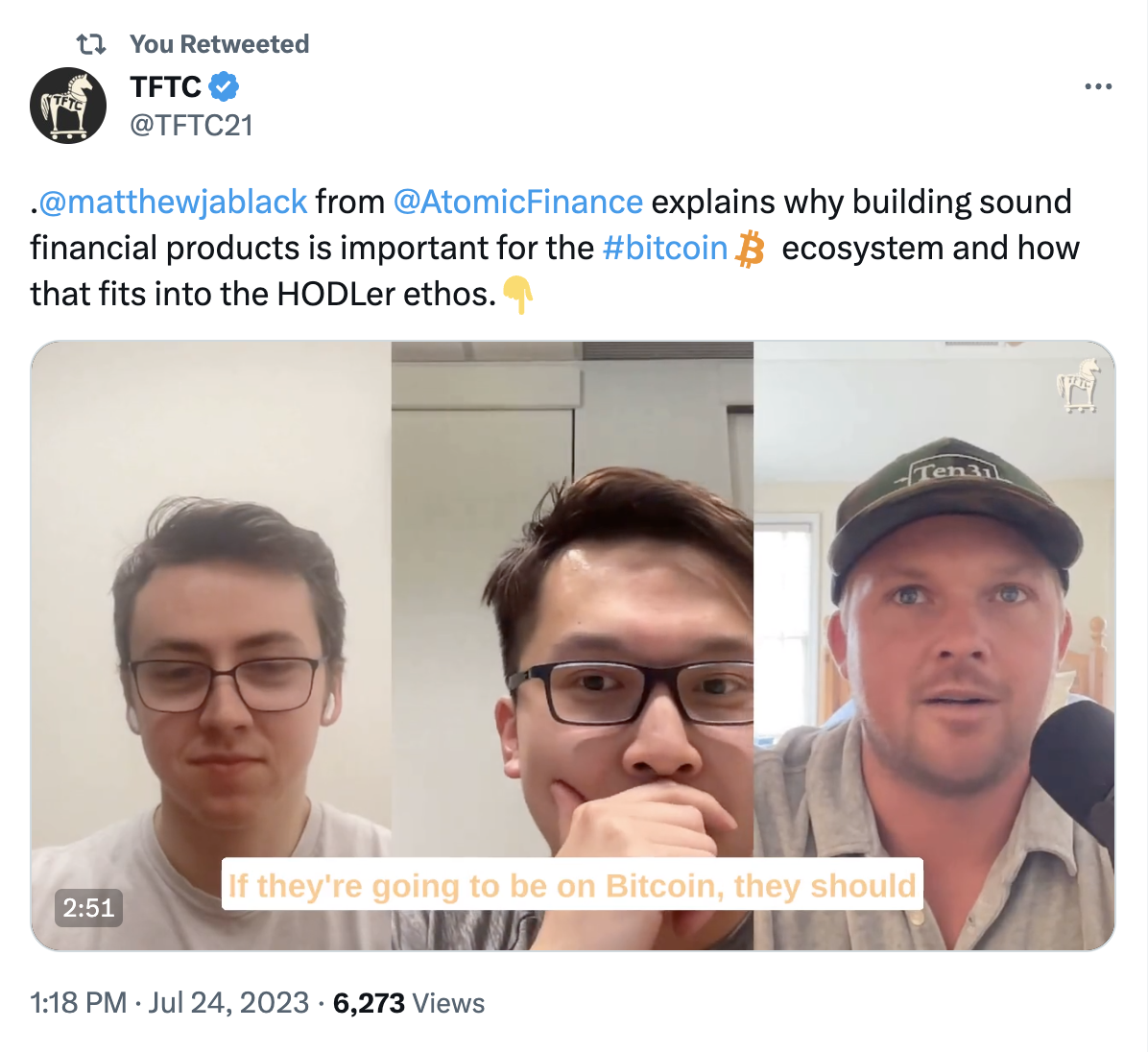Open the @matthewjablack mention

click(x=173, y=202)
